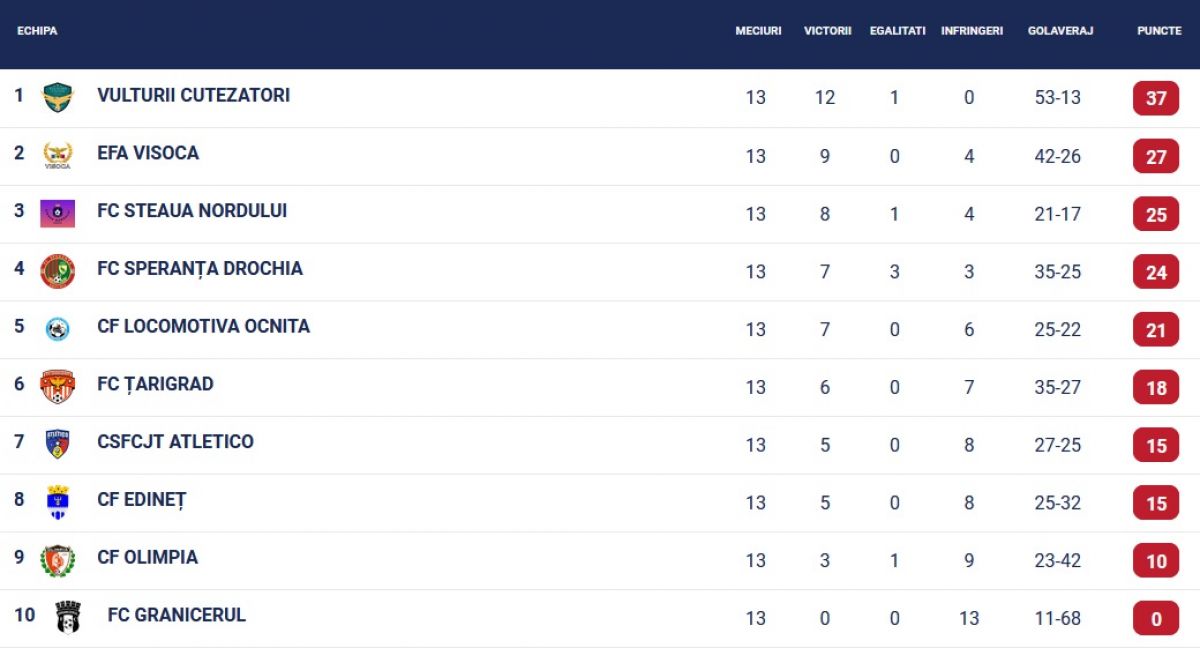The width and height of the screenshot is (1200, 648).
Task: Click the red 37 points badge
Action: 1156,99
